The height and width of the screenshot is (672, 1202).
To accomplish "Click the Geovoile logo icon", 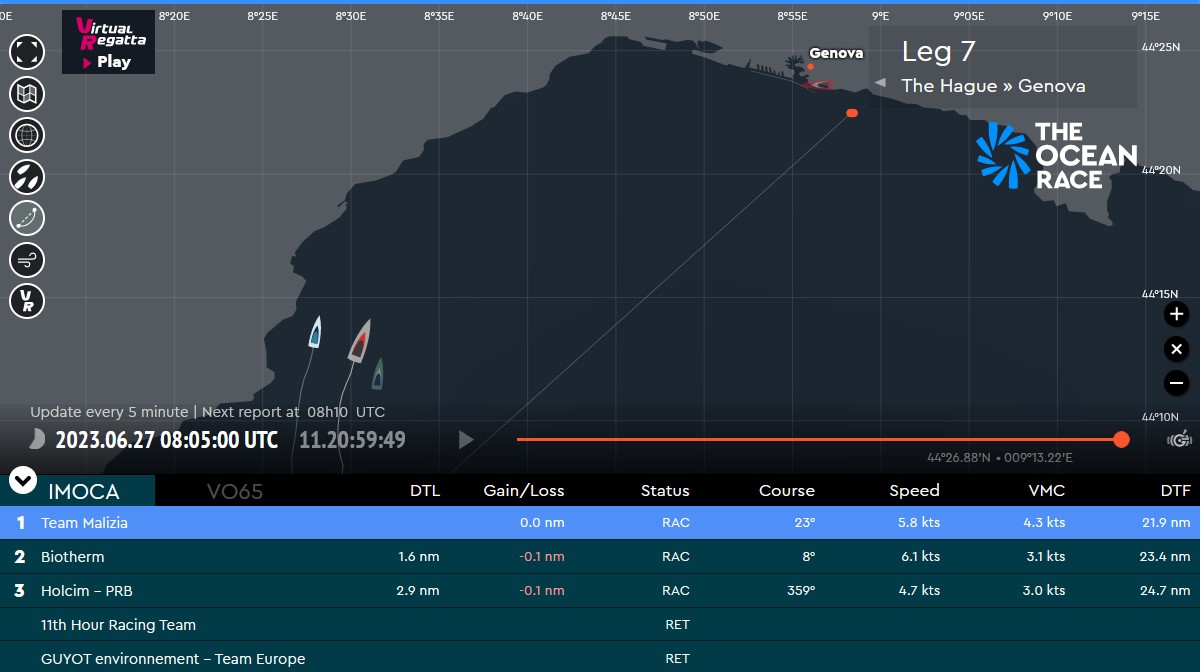I will click(x=1180, y=439).
